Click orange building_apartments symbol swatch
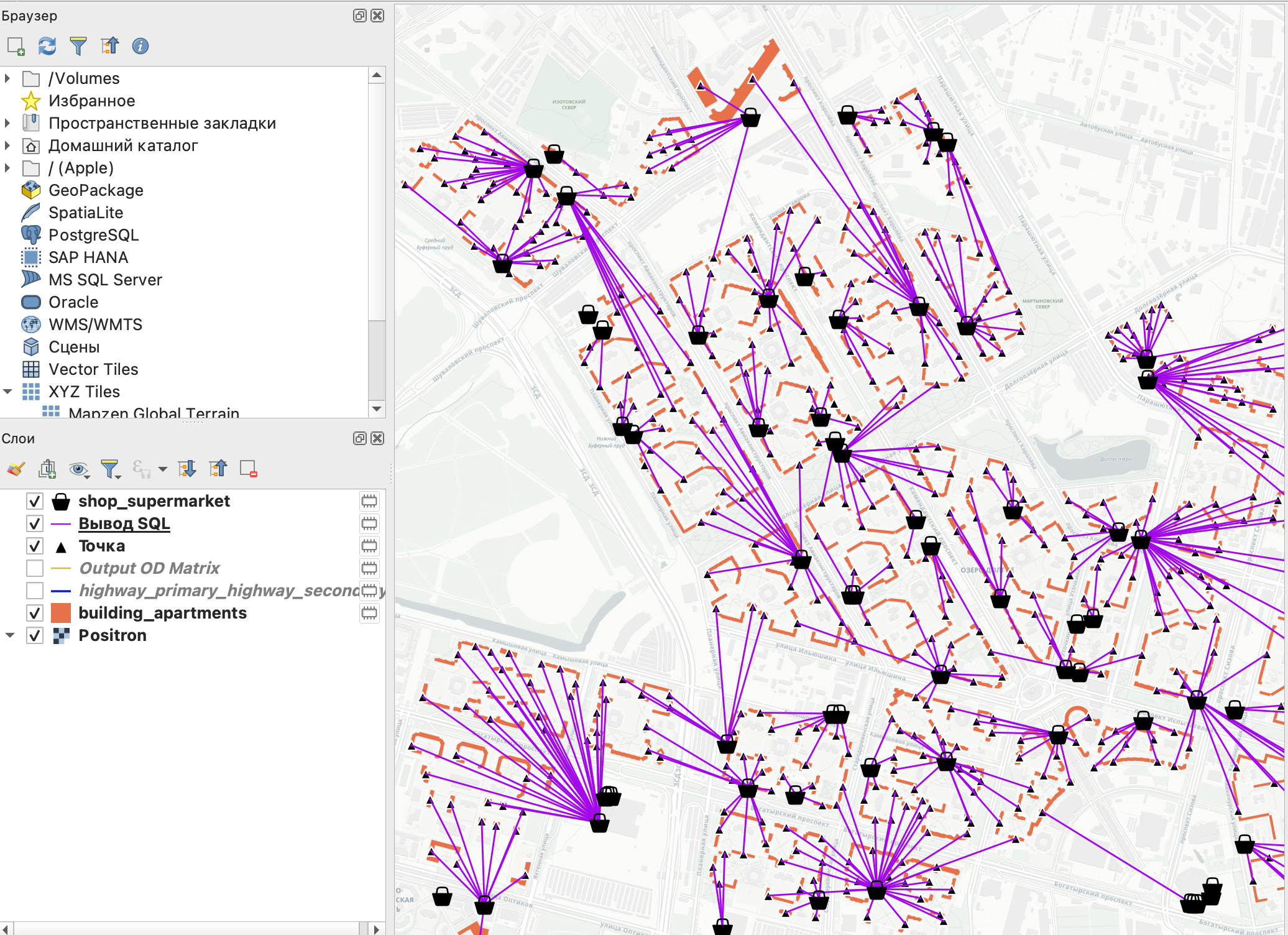This screenshot has height=935, width=1288. (x=61, y=613)
